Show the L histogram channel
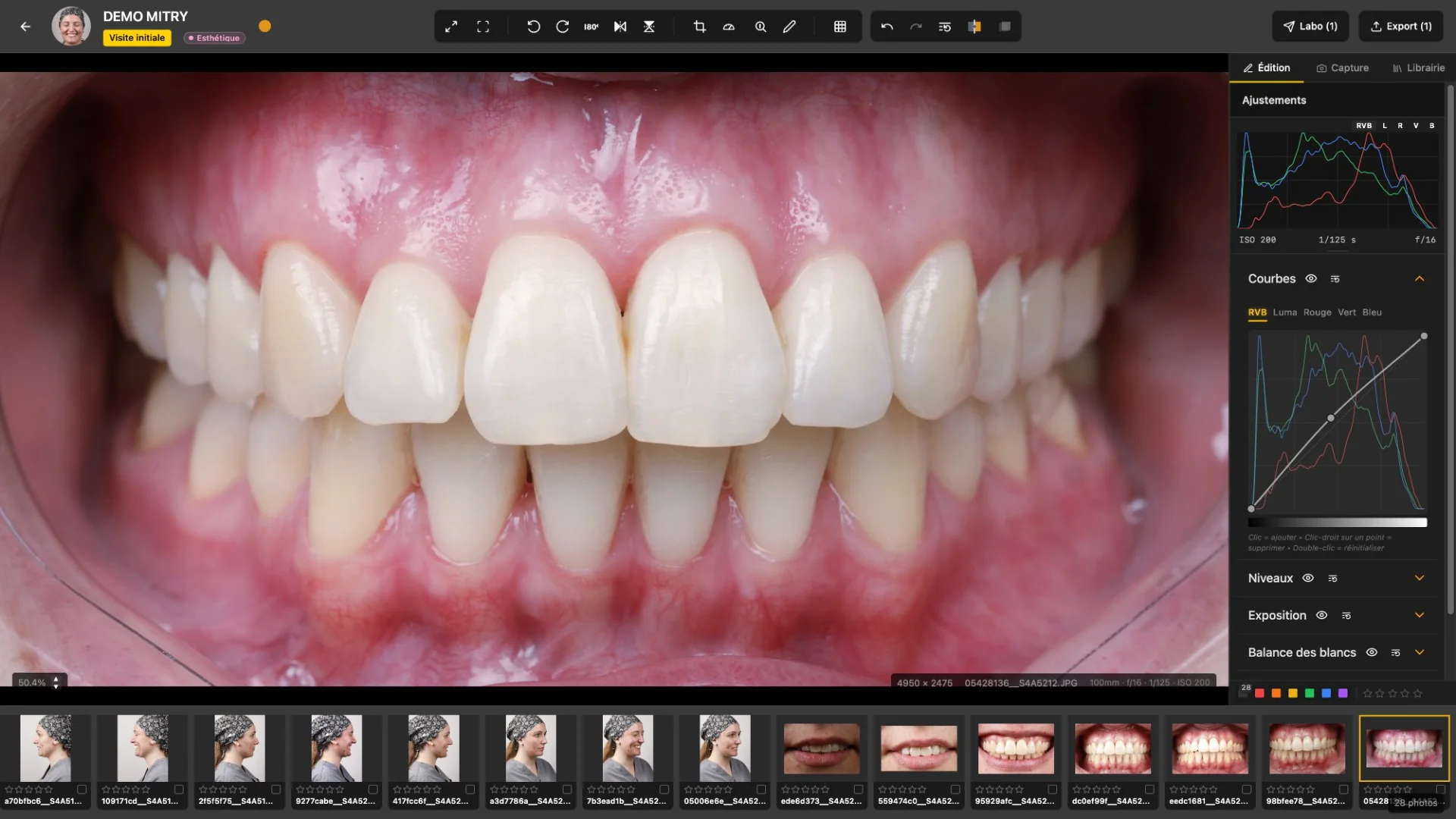 (x=1385, y=126)
